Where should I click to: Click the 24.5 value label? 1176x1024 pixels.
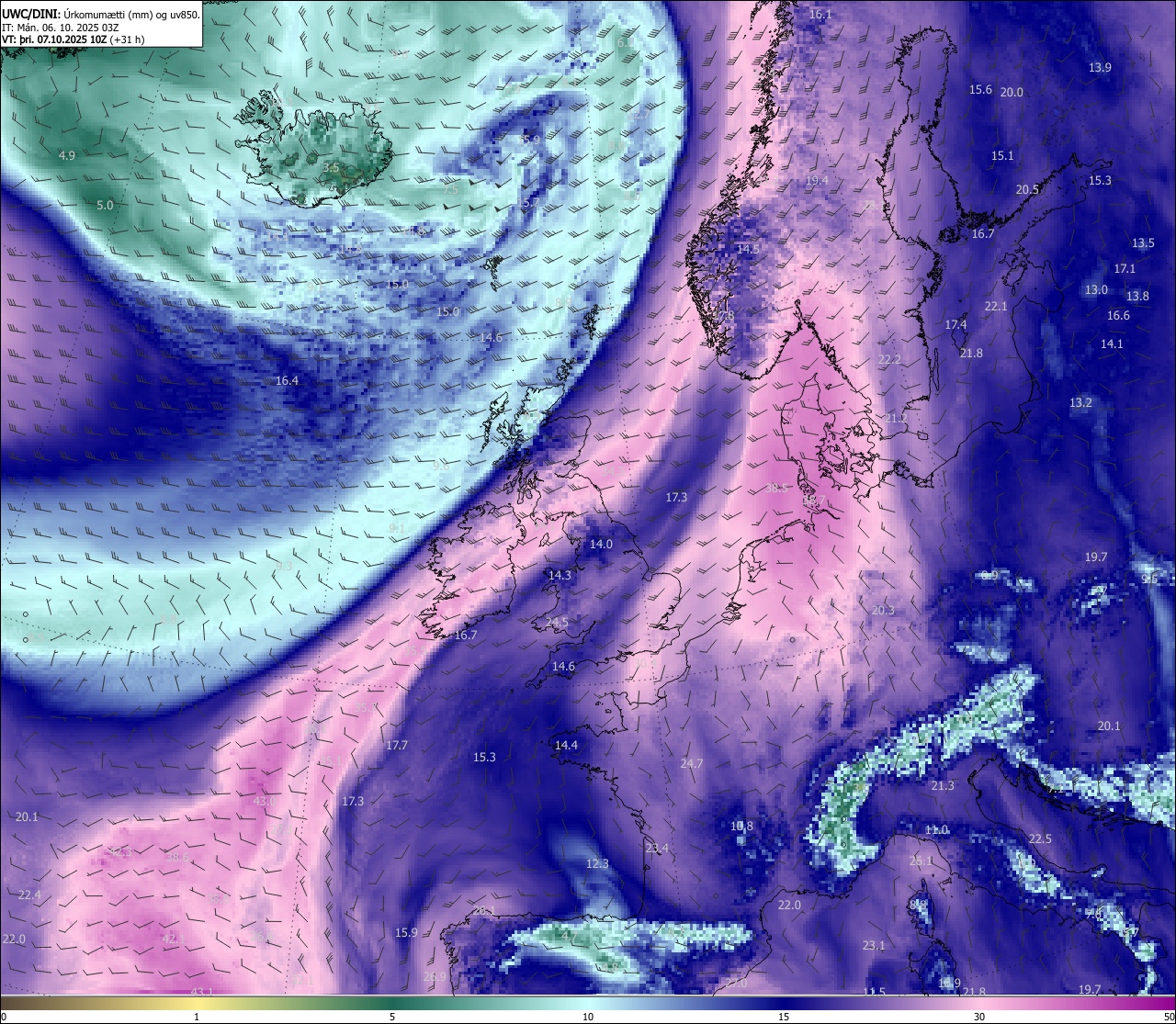(x=557, y=622)
